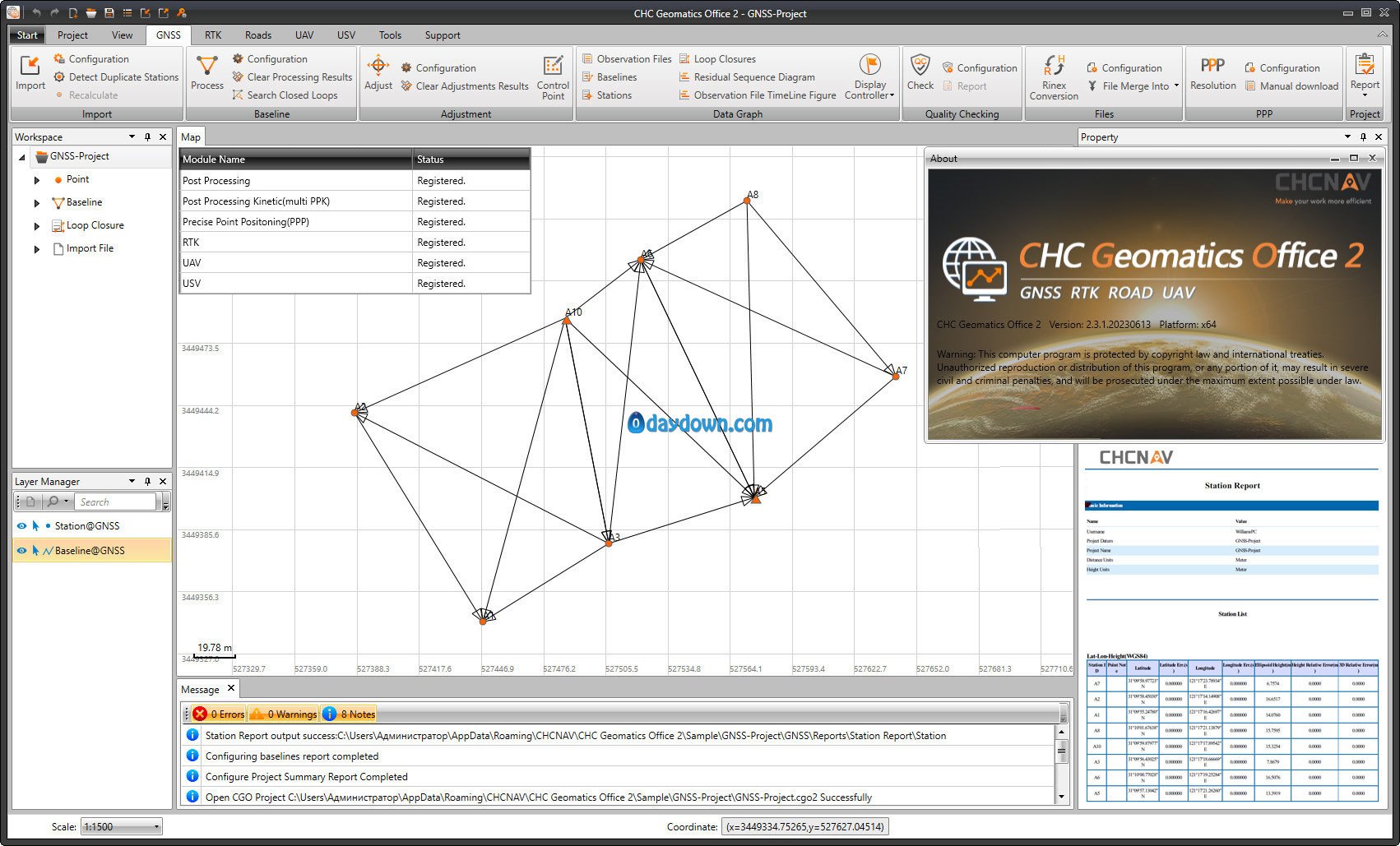Click Clear Adjustments Results
The image size is (1400, 846).
465,86
